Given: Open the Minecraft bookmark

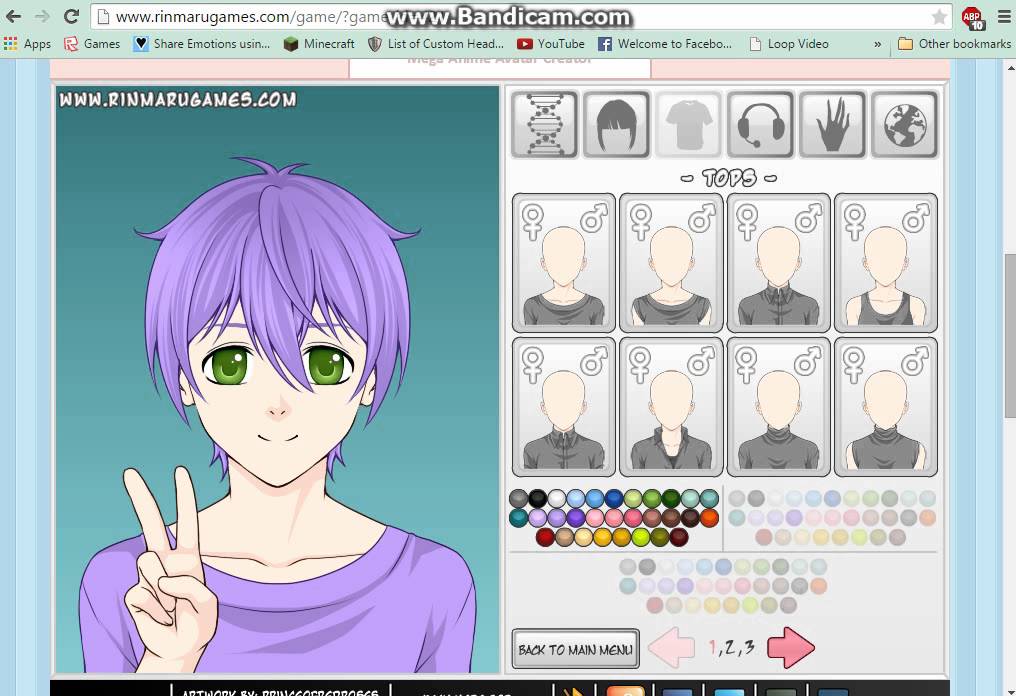Looking at the screenshot, I should 319,44.
